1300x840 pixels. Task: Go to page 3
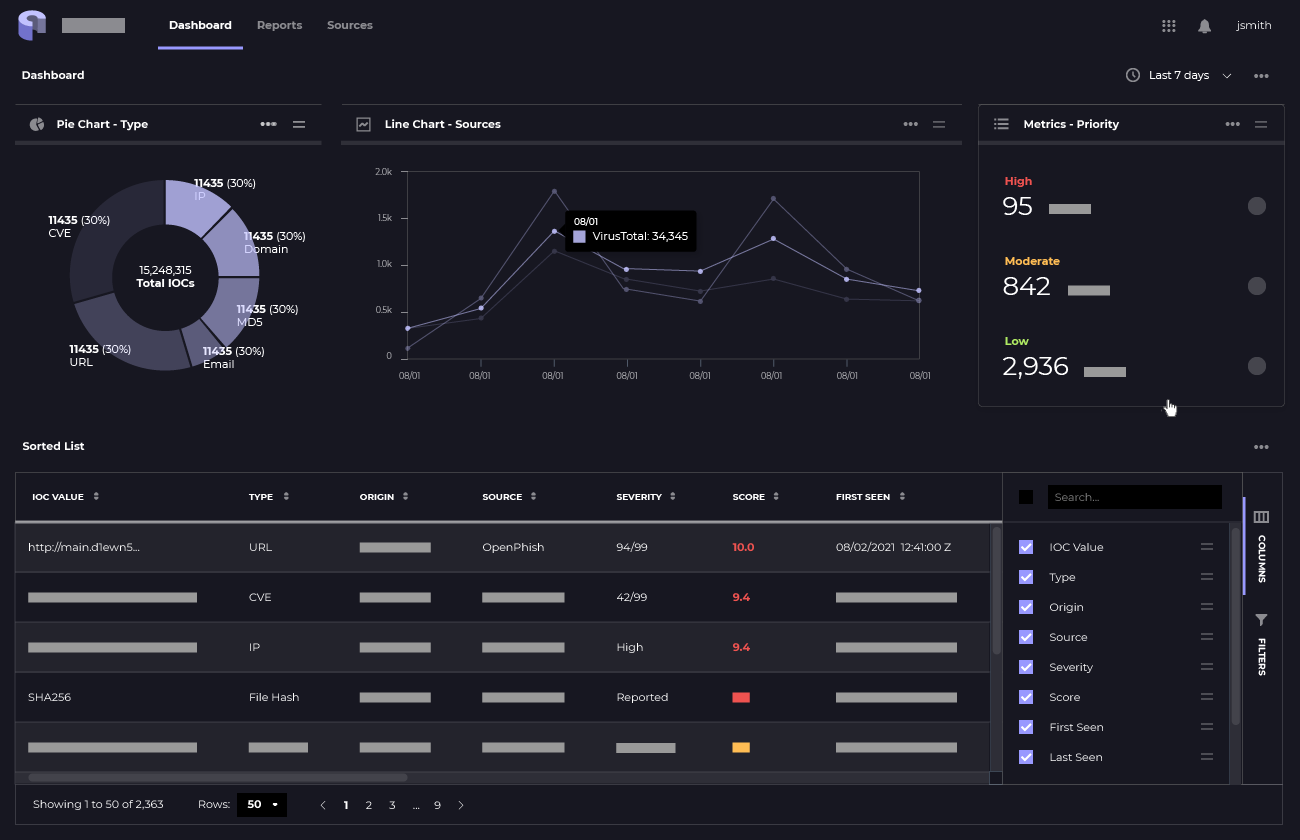pos(392,805)
